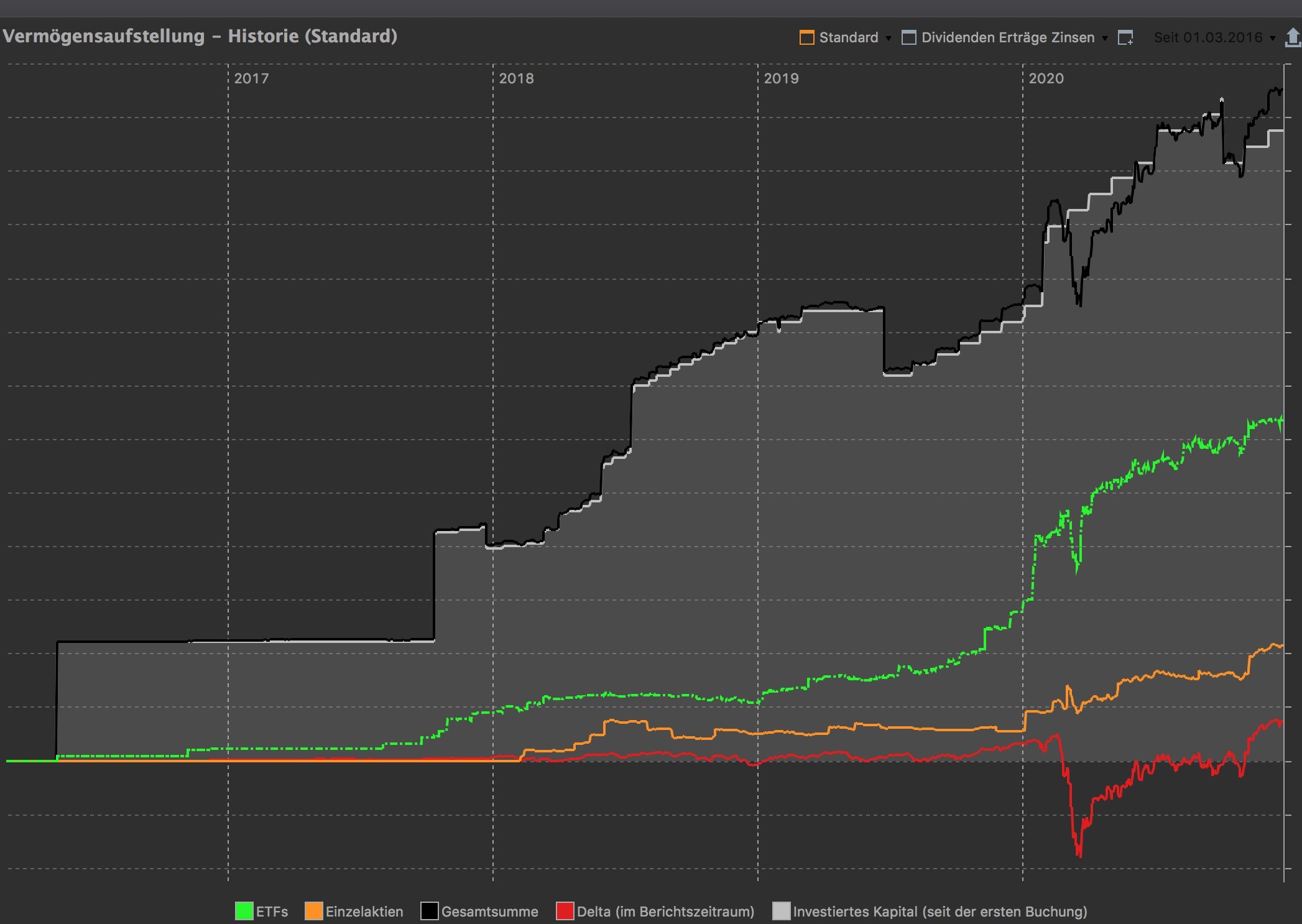Click the red Delta legend square
The width and height of the screenshot is (1302, 924).
click(x=565, y=911)
